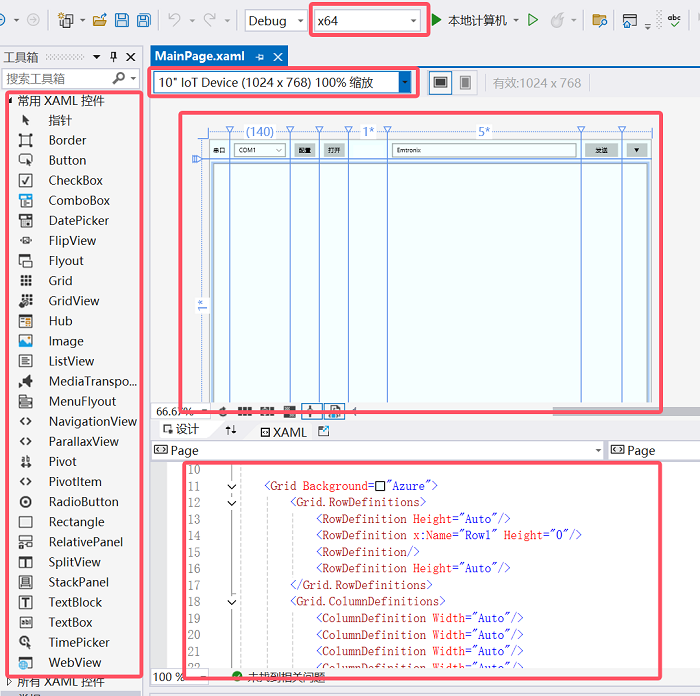Screen dimensions: 700x696
Task: Click the Azure color swatch in code
Action: [380, 486]
